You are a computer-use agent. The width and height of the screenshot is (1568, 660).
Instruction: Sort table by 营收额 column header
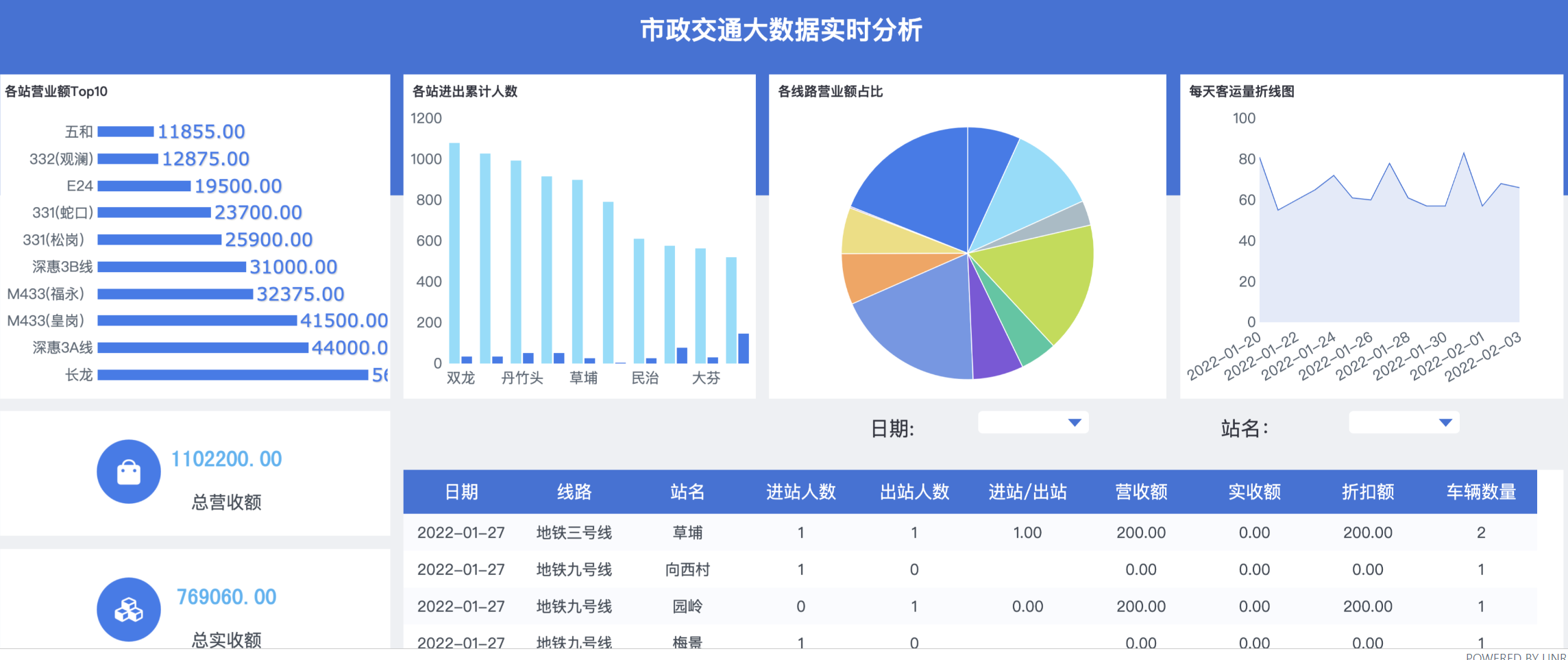click(1140, 492)
